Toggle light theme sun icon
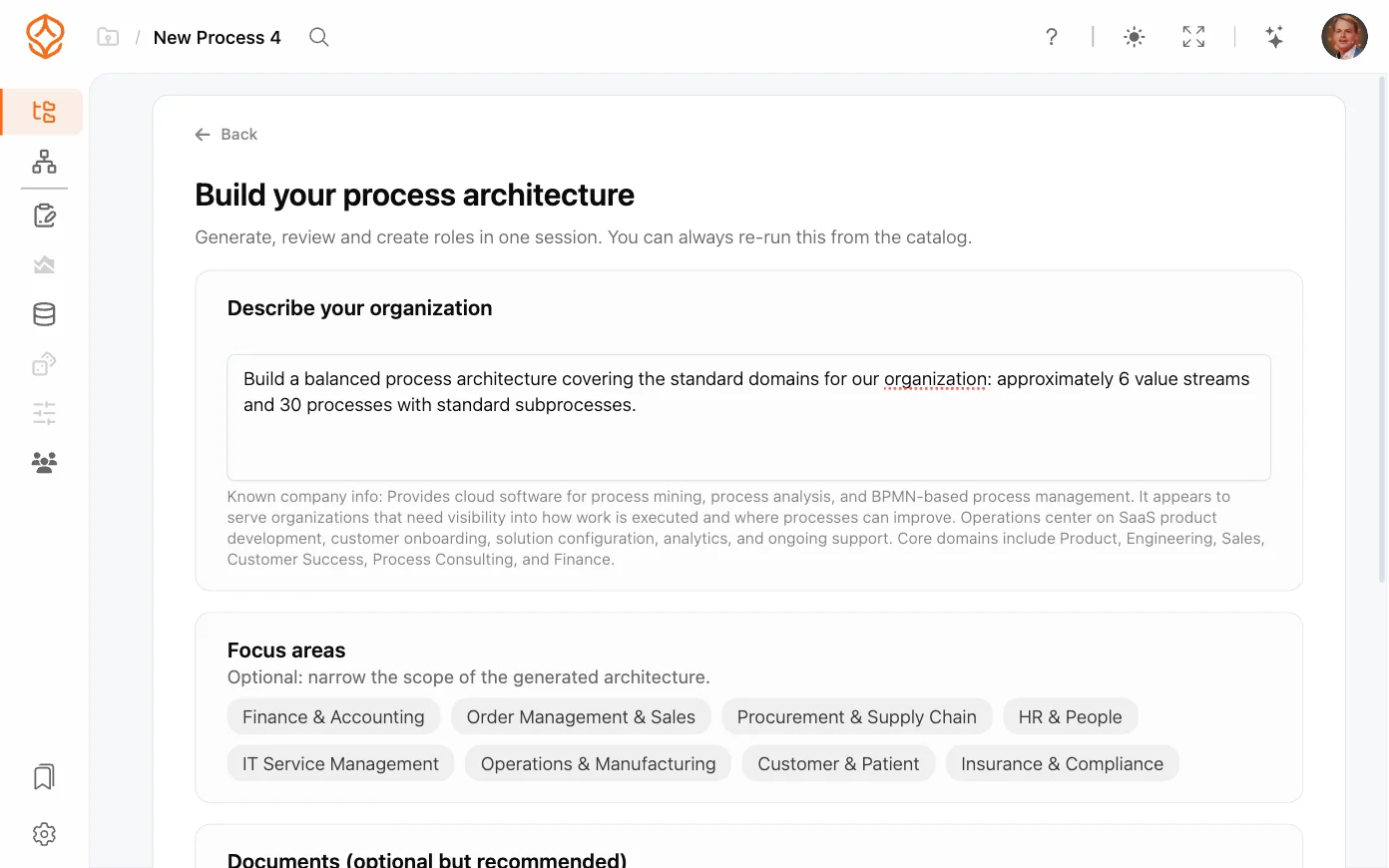The width and height of the screenshot is (1389, 868). [x=1134, y=37]
